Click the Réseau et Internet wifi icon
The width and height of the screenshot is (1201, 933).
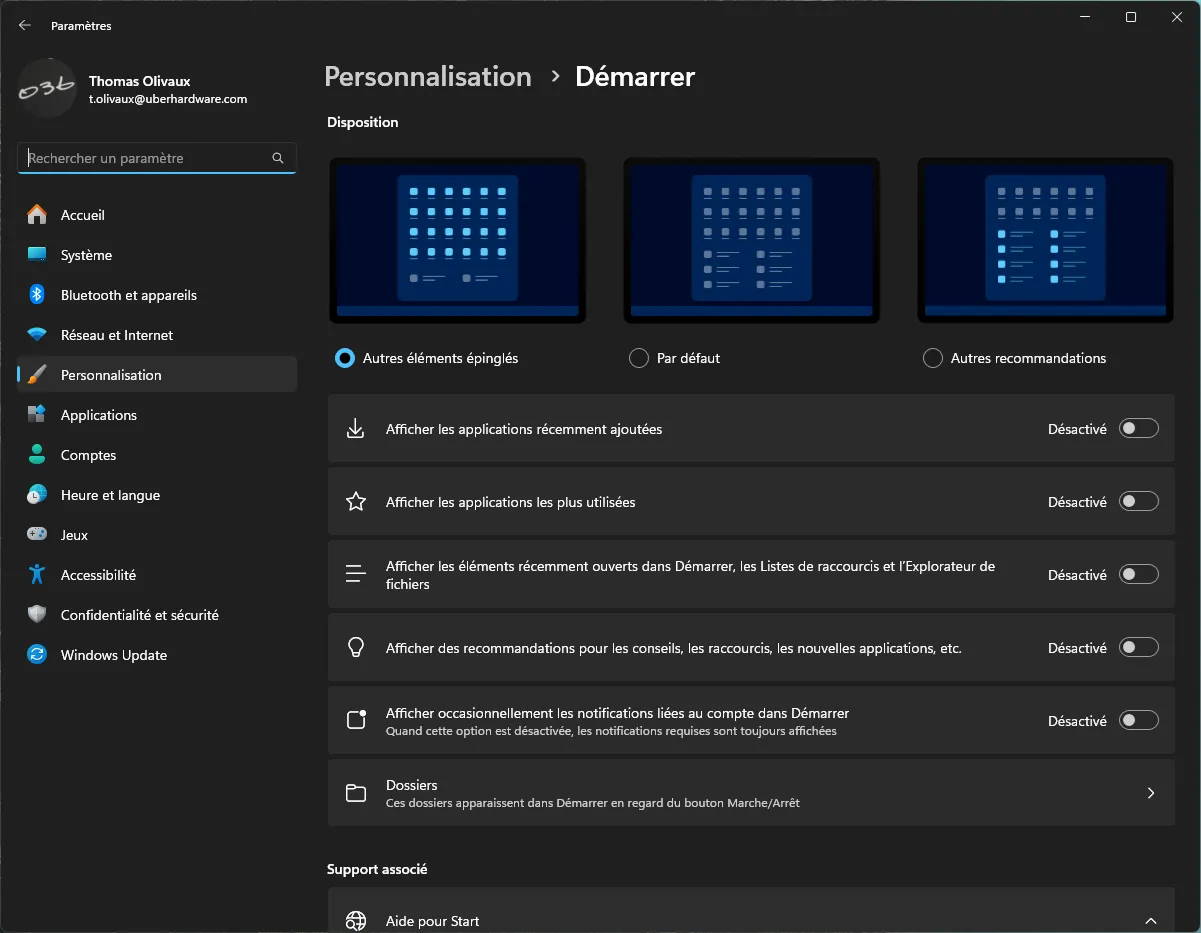pyautogui.click(x=37, y=335)
